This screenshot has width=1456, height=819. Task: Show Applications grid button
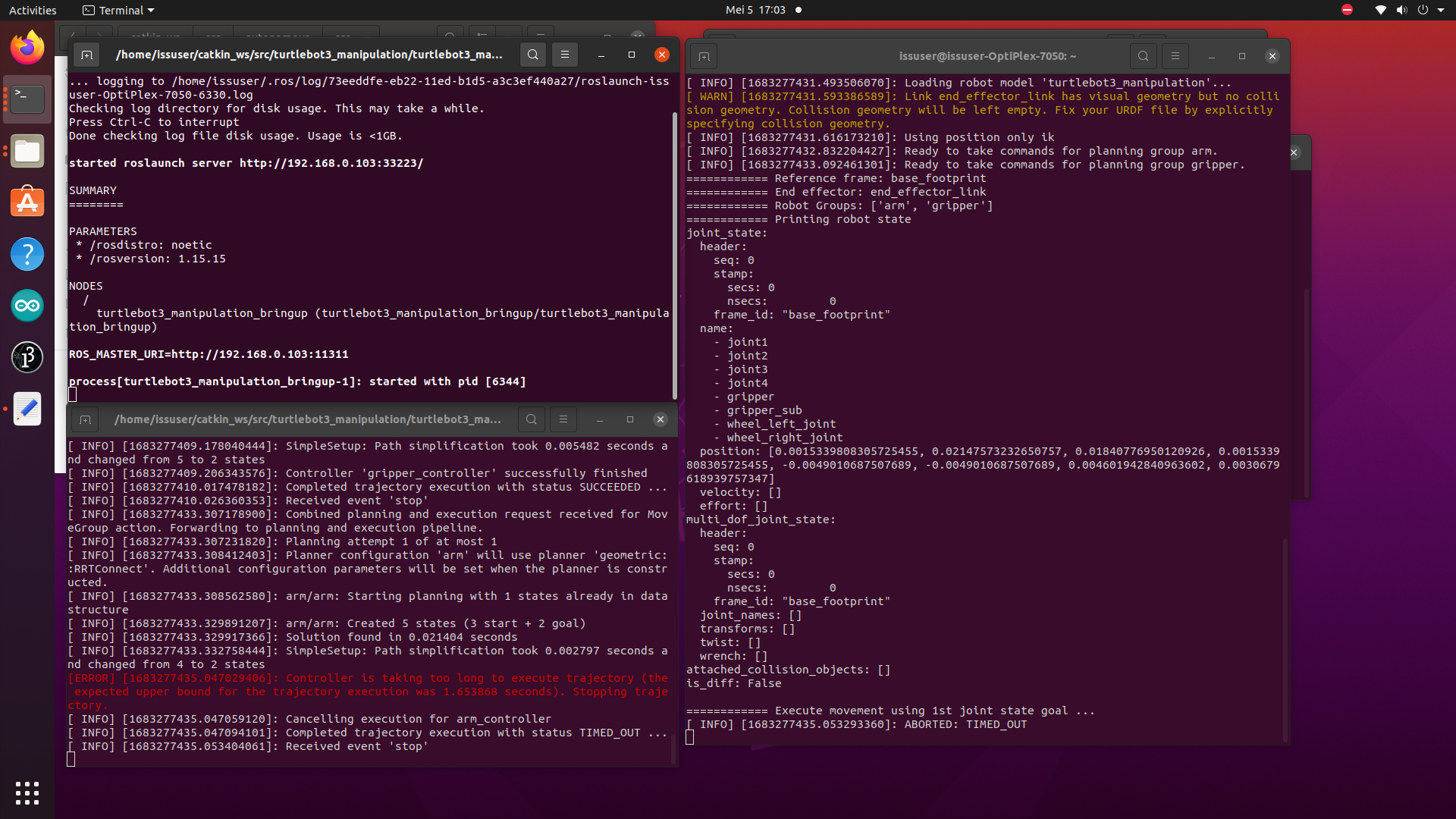[x=27, y=792]
